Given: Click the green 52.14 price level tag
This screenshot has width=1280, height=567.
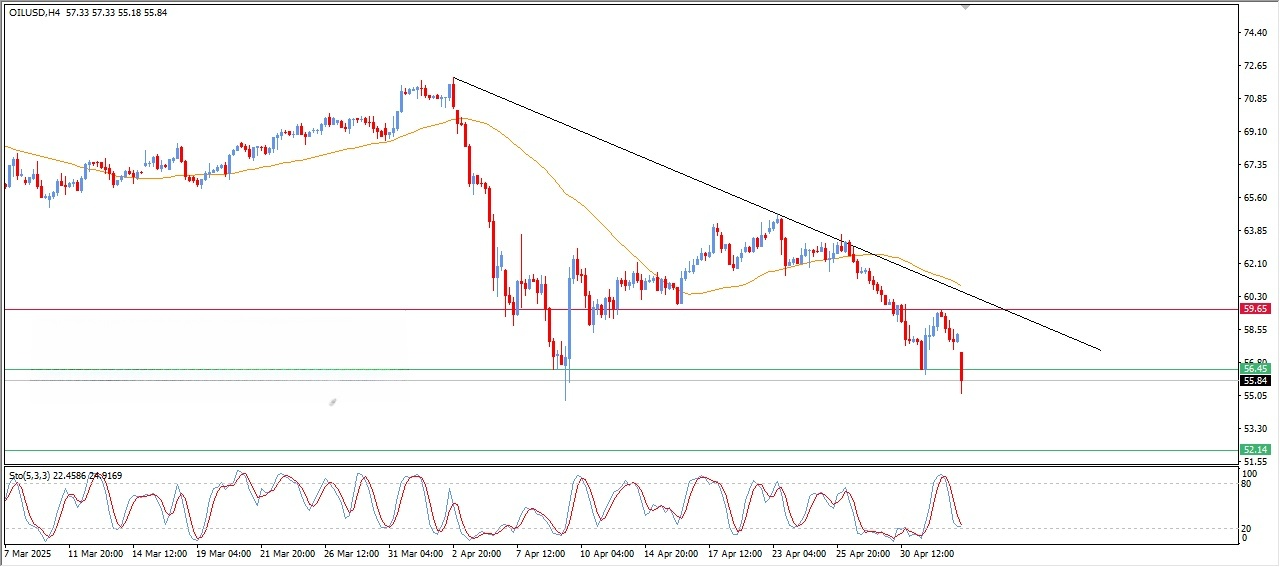Looking at the screenshot, I should click(x=1255, y=451).
